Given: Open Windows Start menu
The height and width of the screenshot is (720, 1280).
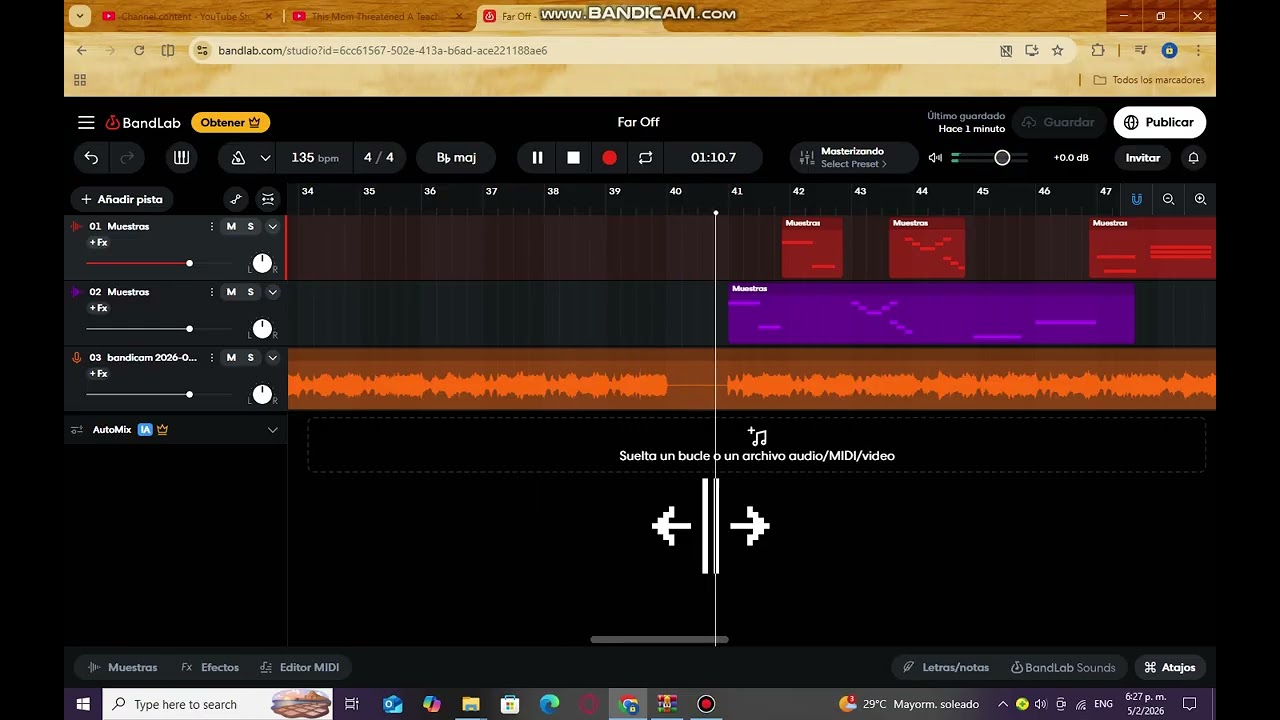Looking at the screenshot, I should pos(83,704).
